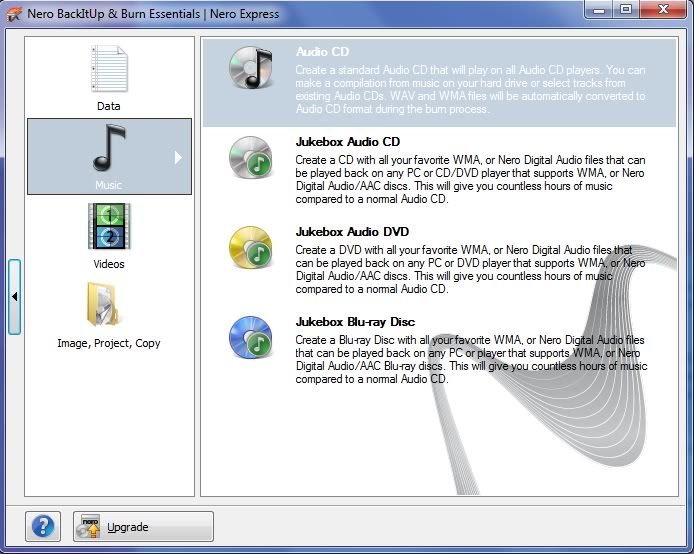694x554 pixels.
Task: Open the Videos filmstrip category icon
Action: pos(109,226)
